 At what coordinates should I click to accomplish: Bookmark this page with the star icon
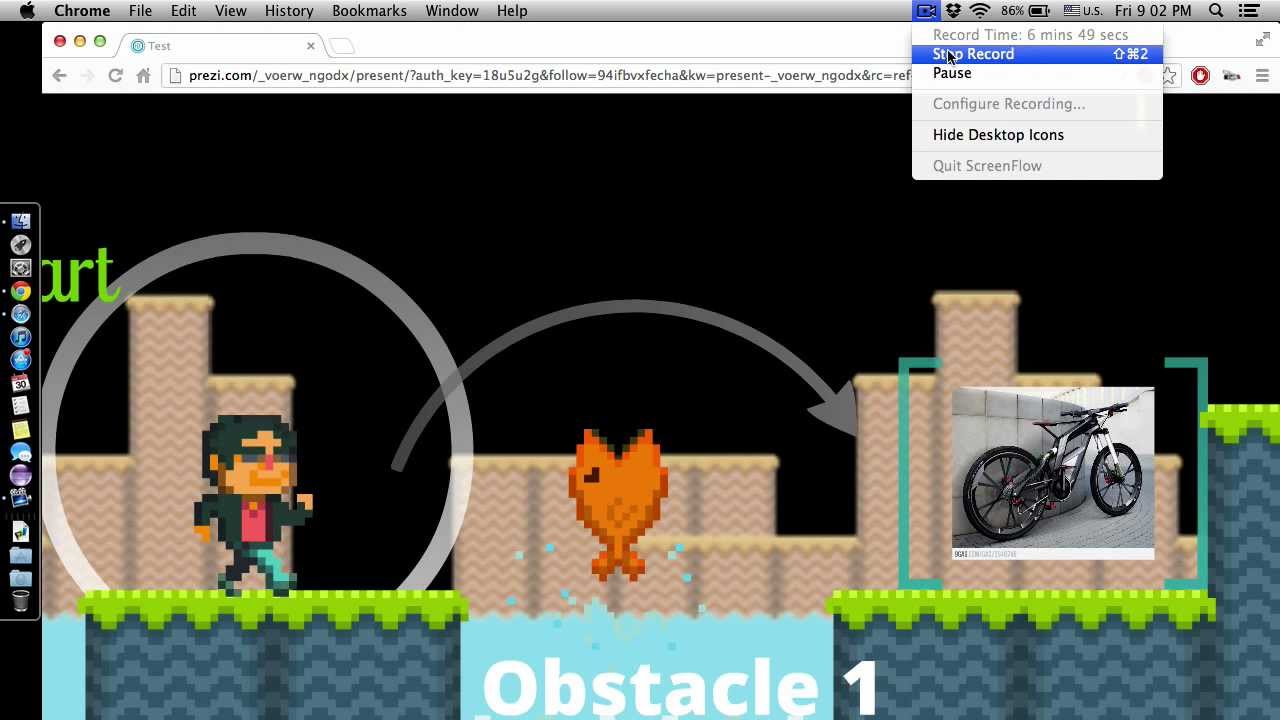(1169, 76)
